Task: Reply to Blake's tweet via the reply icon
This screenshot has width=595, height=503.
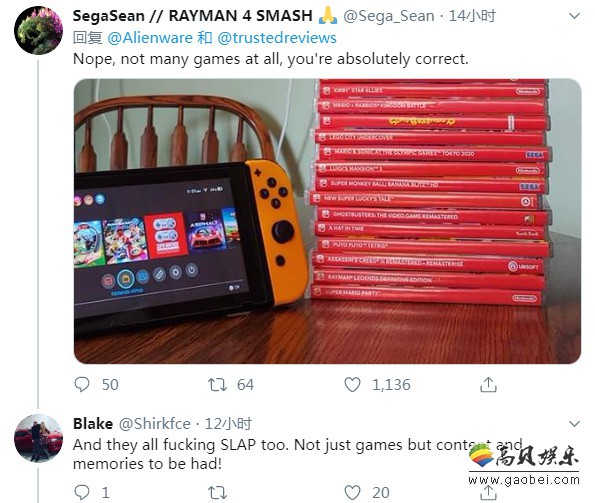Action: (x=82, y=492)
